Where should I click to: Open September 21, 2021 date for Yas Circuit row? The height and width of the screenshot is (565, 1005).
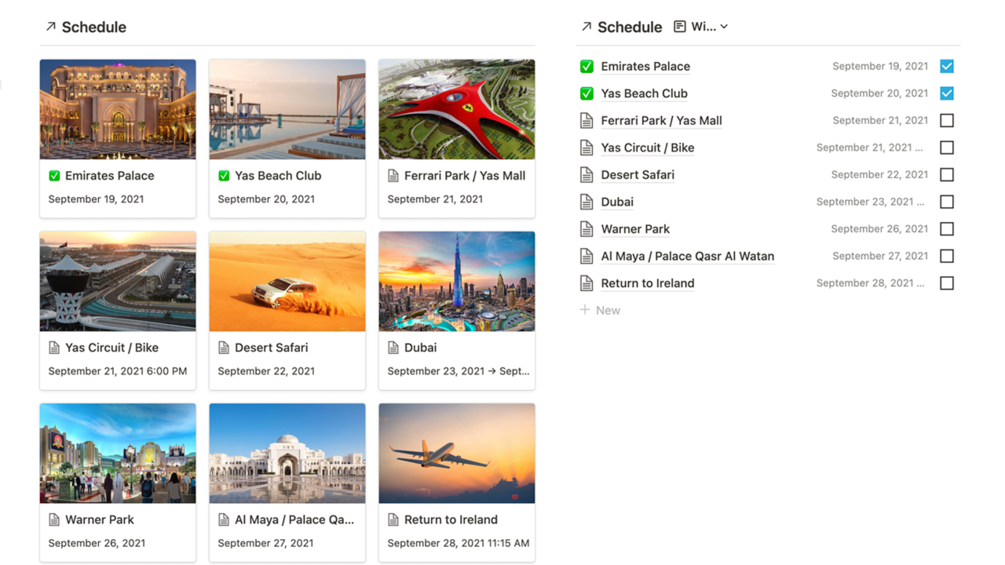[868, 148]
